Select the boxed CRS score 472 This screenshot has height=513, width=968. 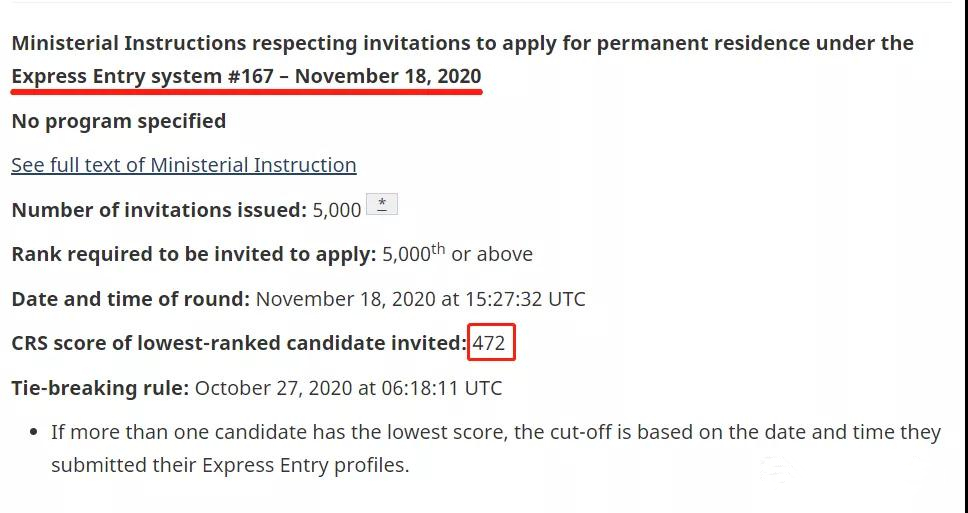pos(491,343)
